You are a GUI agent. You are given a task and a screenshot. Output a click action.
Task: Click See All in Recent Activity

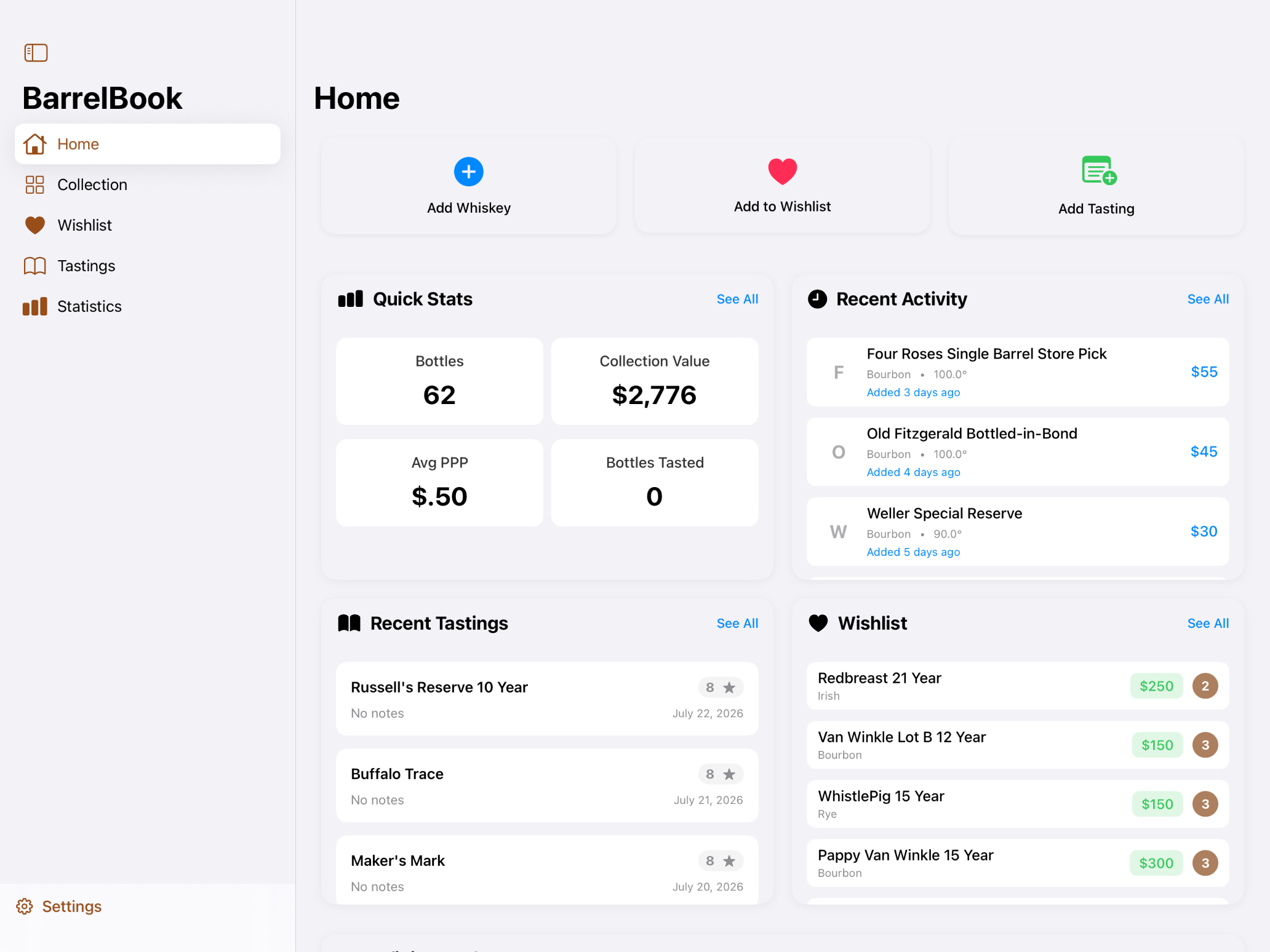tap(1208, 299)
